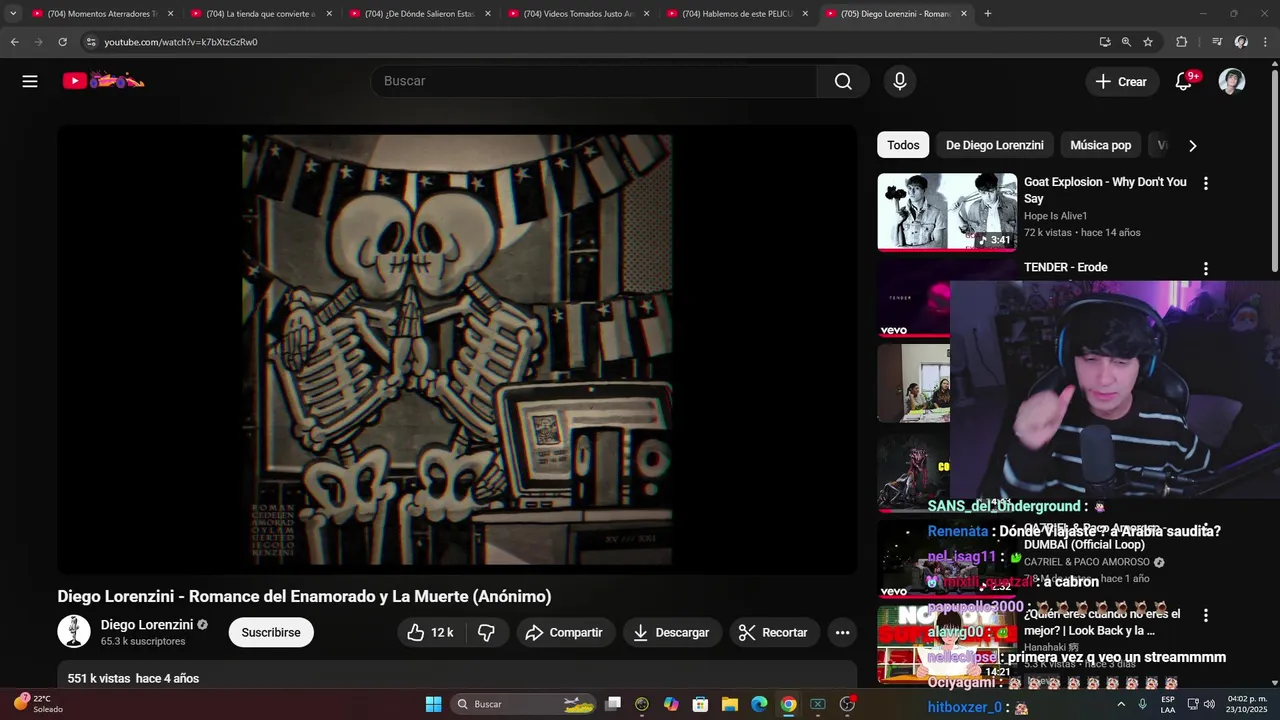This screenshot has width=1280, height=720.
Task: Click install app icon in address bar
Action: (1104, 42)
